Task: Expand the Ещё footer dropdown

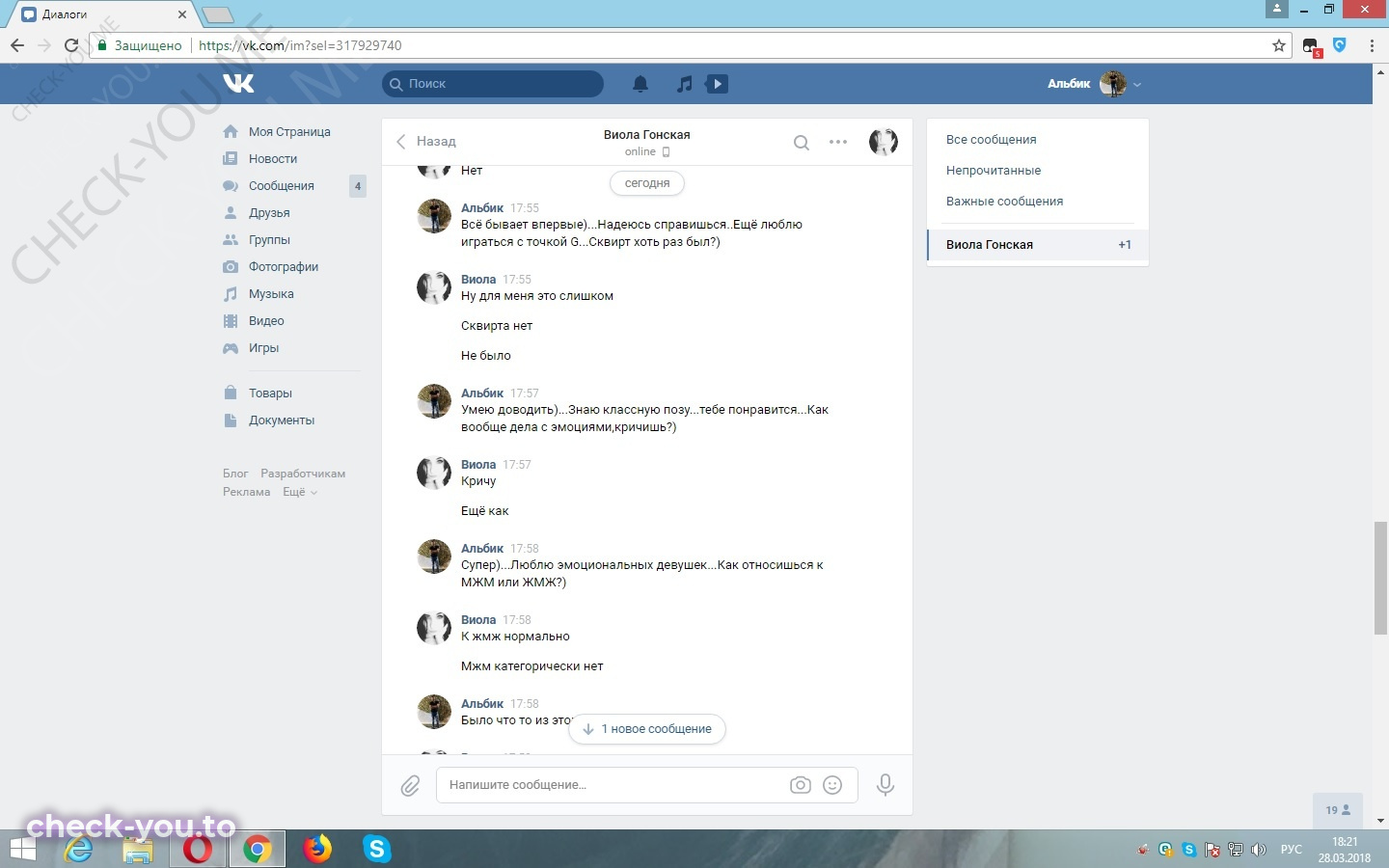Action: click(299, 492)
